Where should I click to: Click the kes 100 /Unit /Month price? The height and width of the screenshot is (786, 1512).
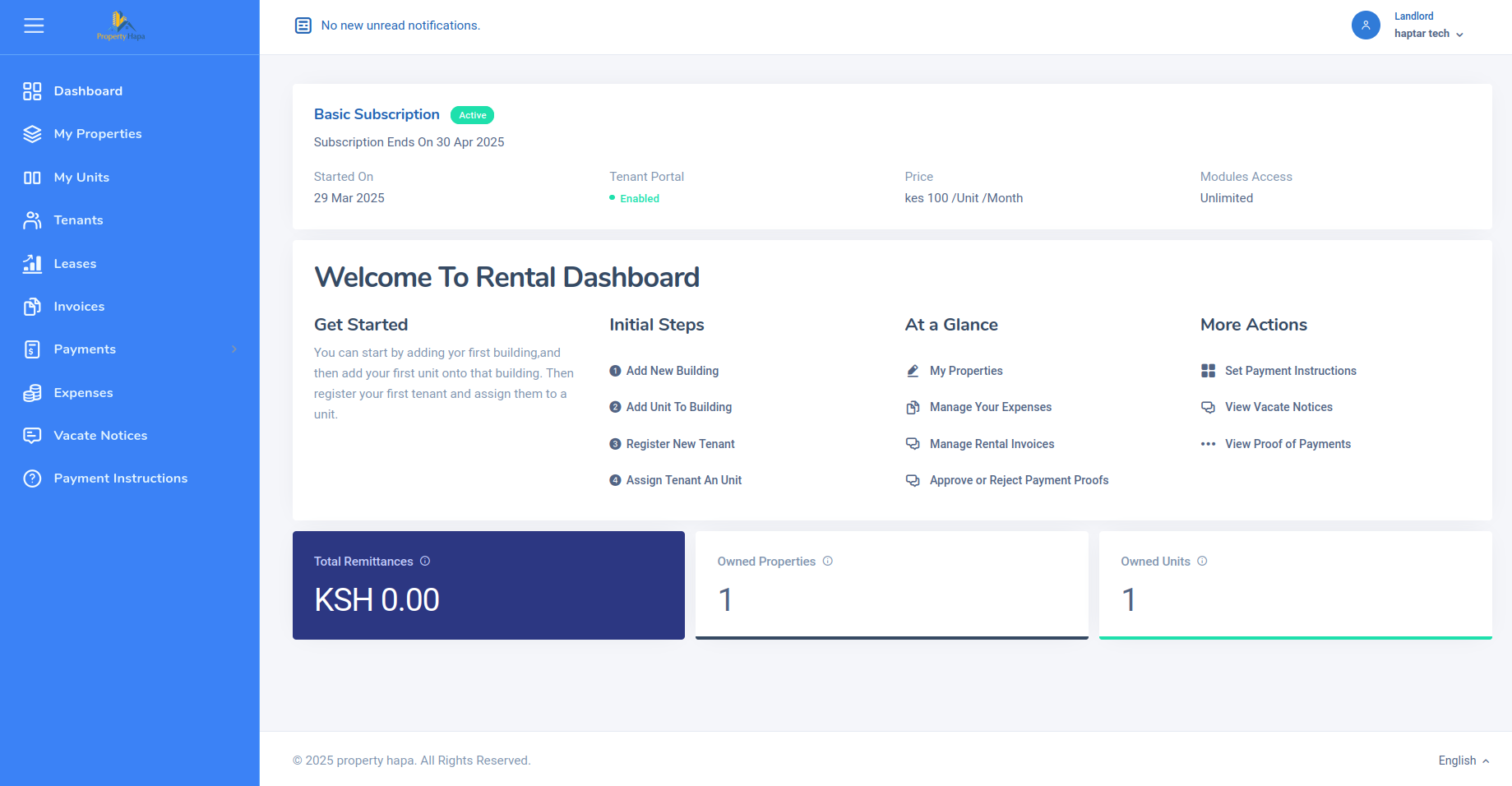964,198
